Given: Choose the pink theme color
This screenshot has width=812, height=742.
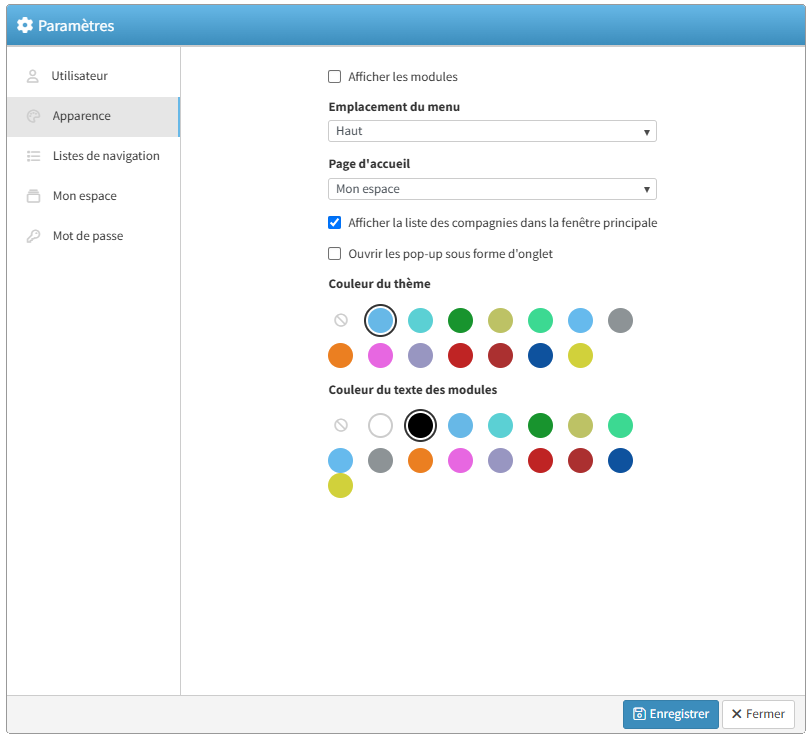Looking at the screenshot, I should click(381, 356).
